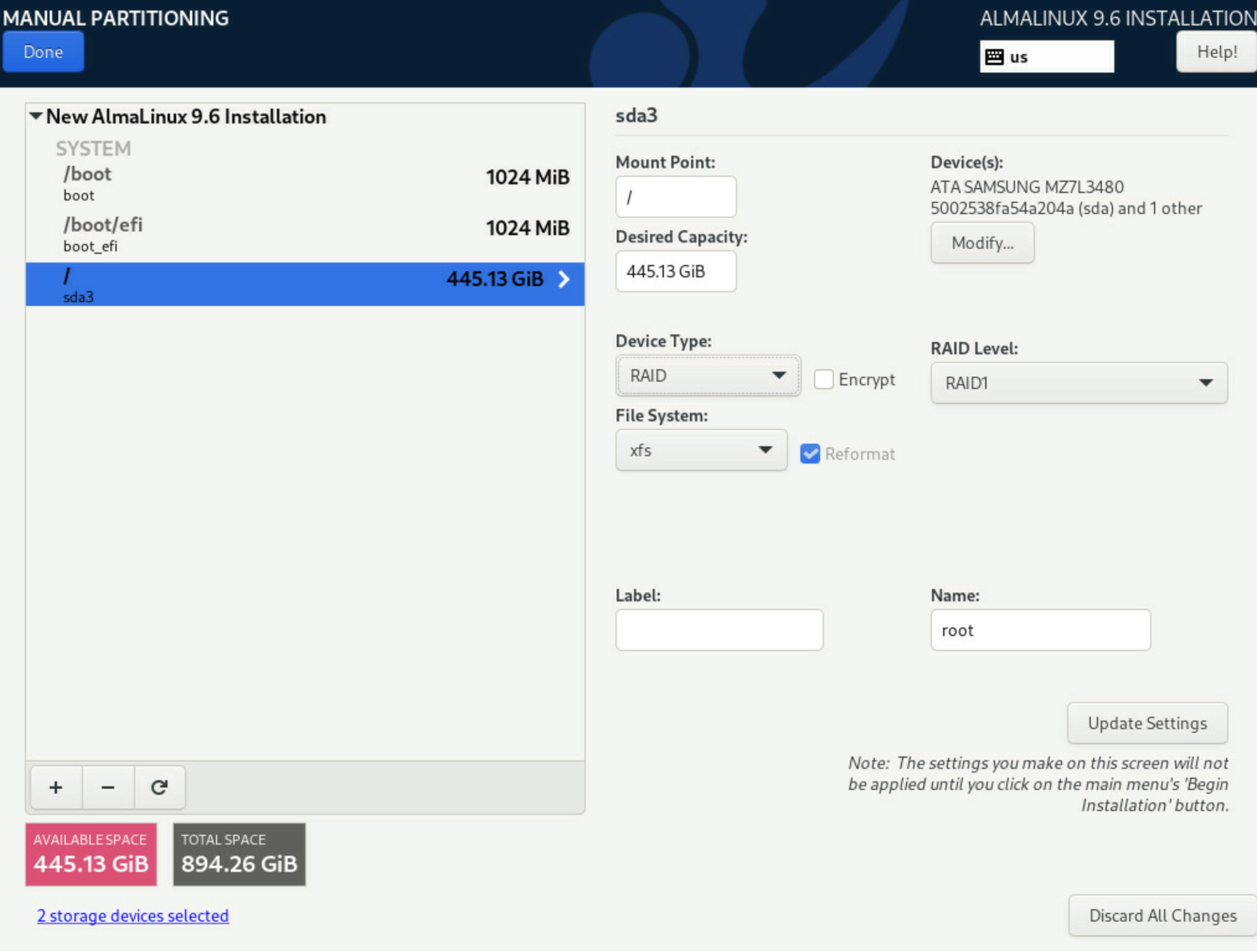
Task: Toggle the Encrypt checkbox
Action: point(823,379)
